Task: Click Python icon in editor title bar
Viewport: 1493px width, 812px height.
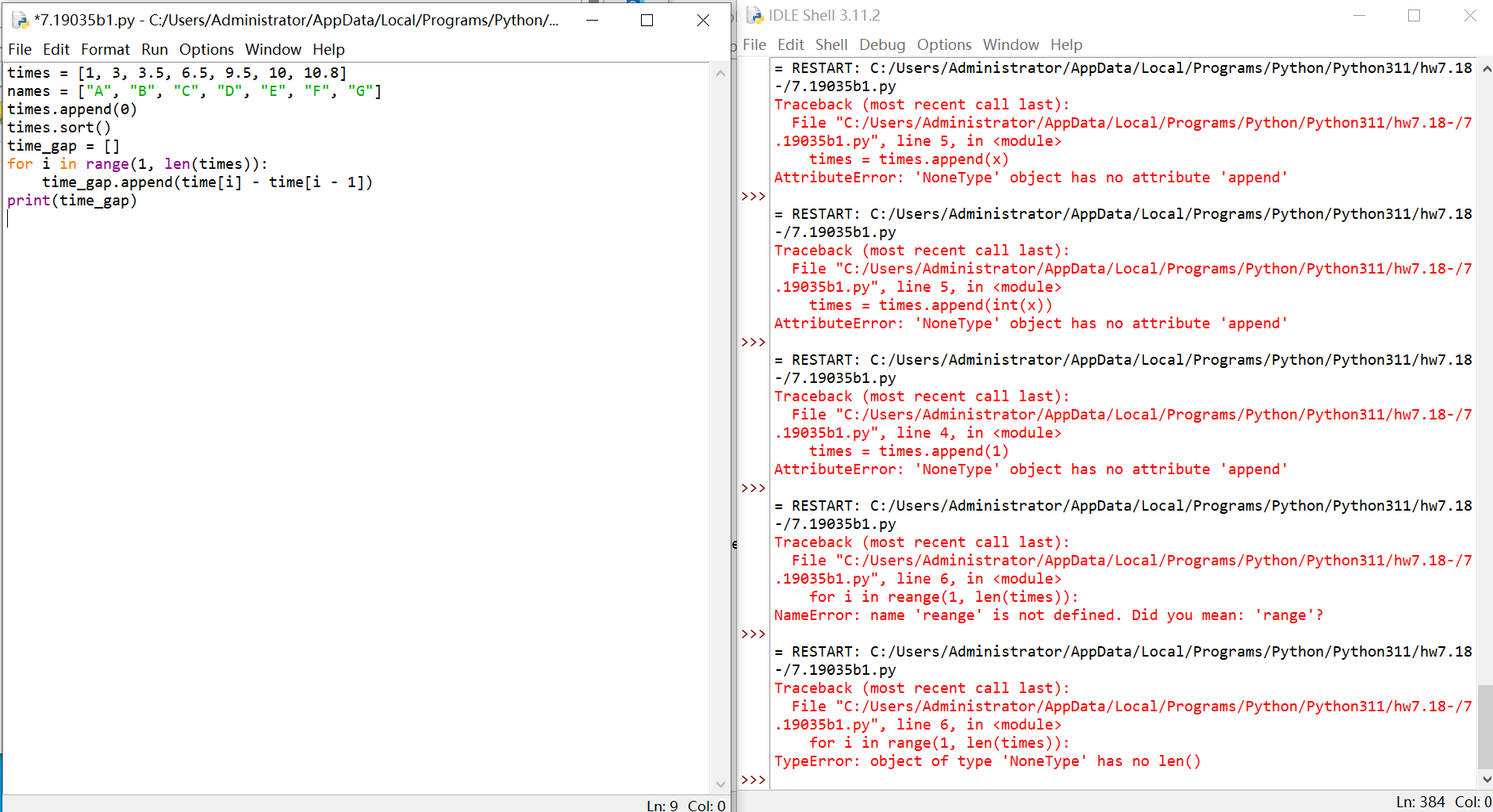Action: (x=19, y=20)
